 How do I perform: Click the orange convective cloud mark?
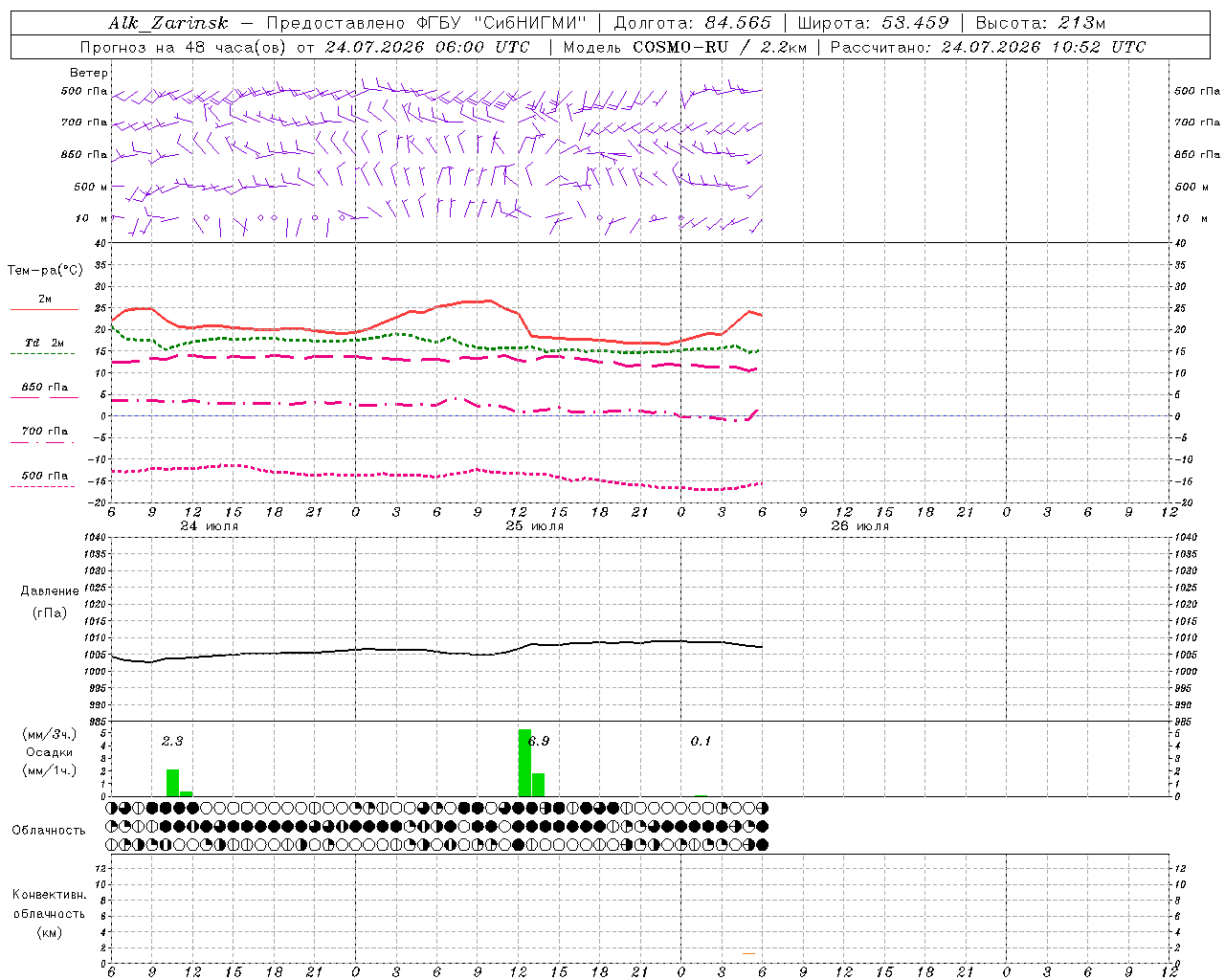click(748, 953)
